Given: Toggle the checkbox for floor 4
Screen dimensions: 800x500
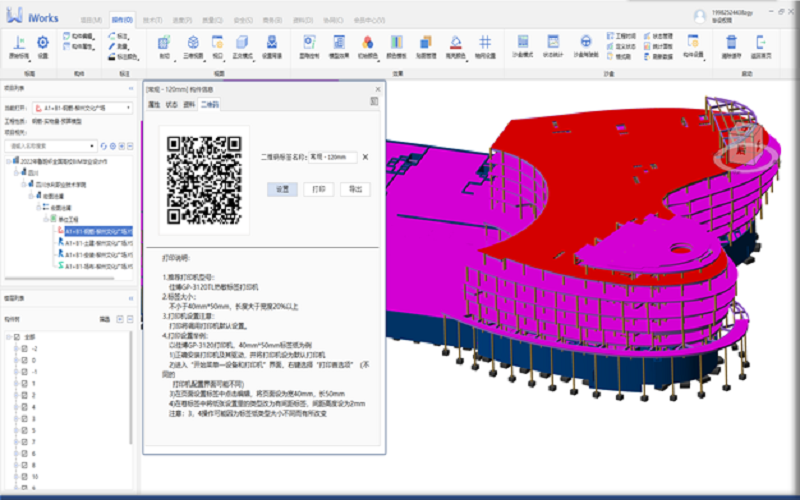Looking at the screenshot, I should pyautogui.click(x=24, y=407).
